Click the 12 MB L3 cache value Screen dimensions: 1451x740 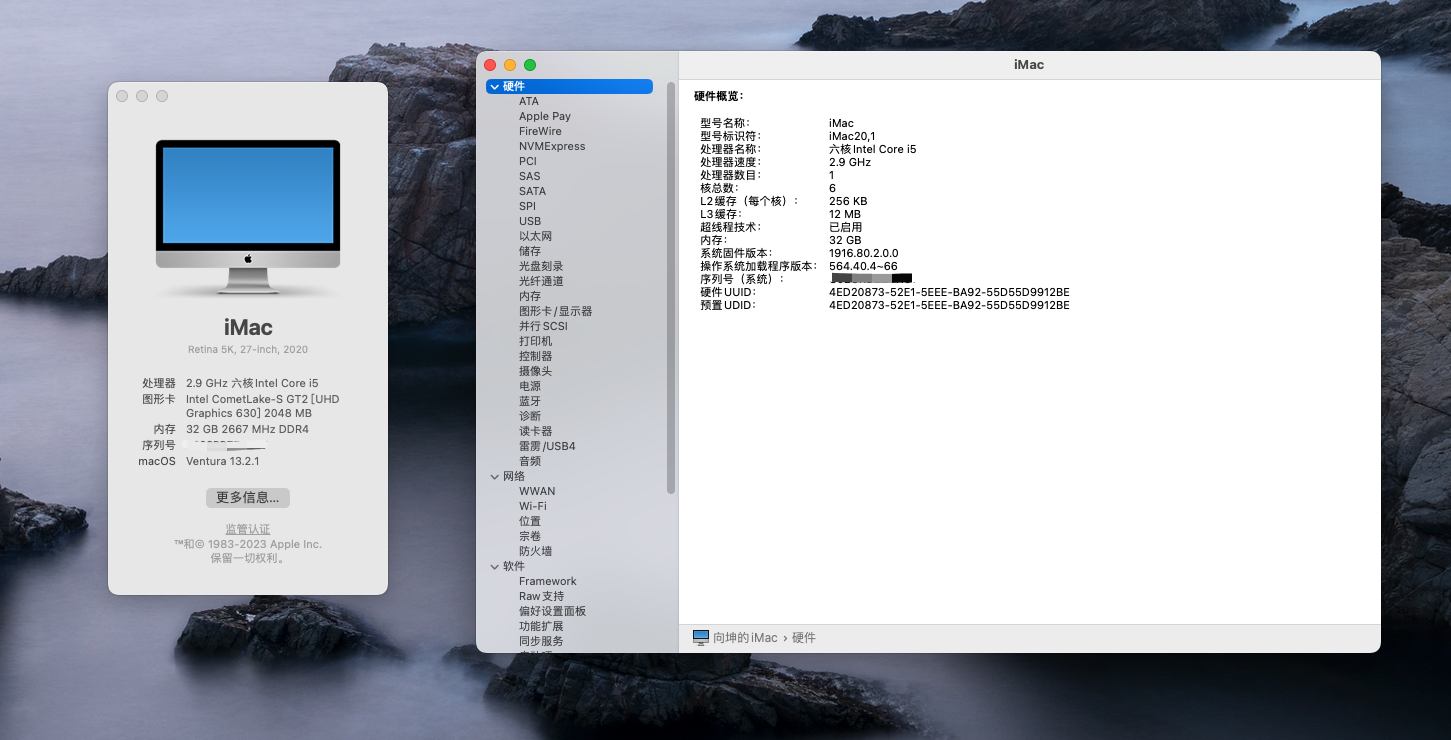pyautogui.click(x=845, y=214)
